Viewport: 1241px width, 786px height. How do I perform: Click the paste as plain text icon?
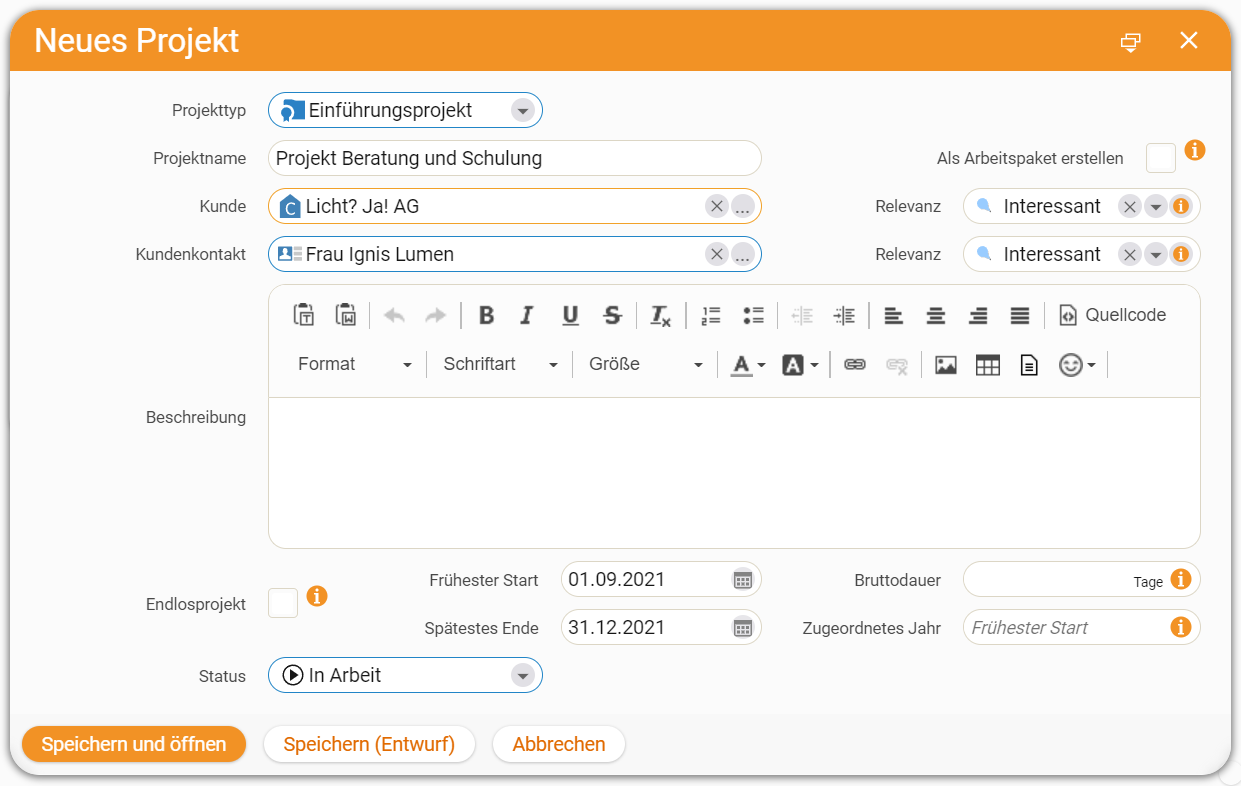pyautogui.click(x=304, y=315)
